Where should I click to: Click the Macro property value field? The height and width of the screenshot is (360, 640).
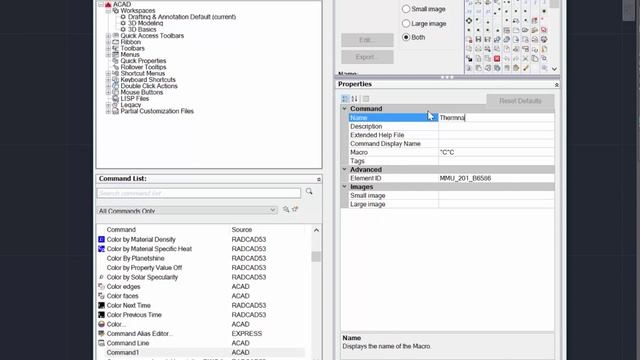tap(496, 152)
